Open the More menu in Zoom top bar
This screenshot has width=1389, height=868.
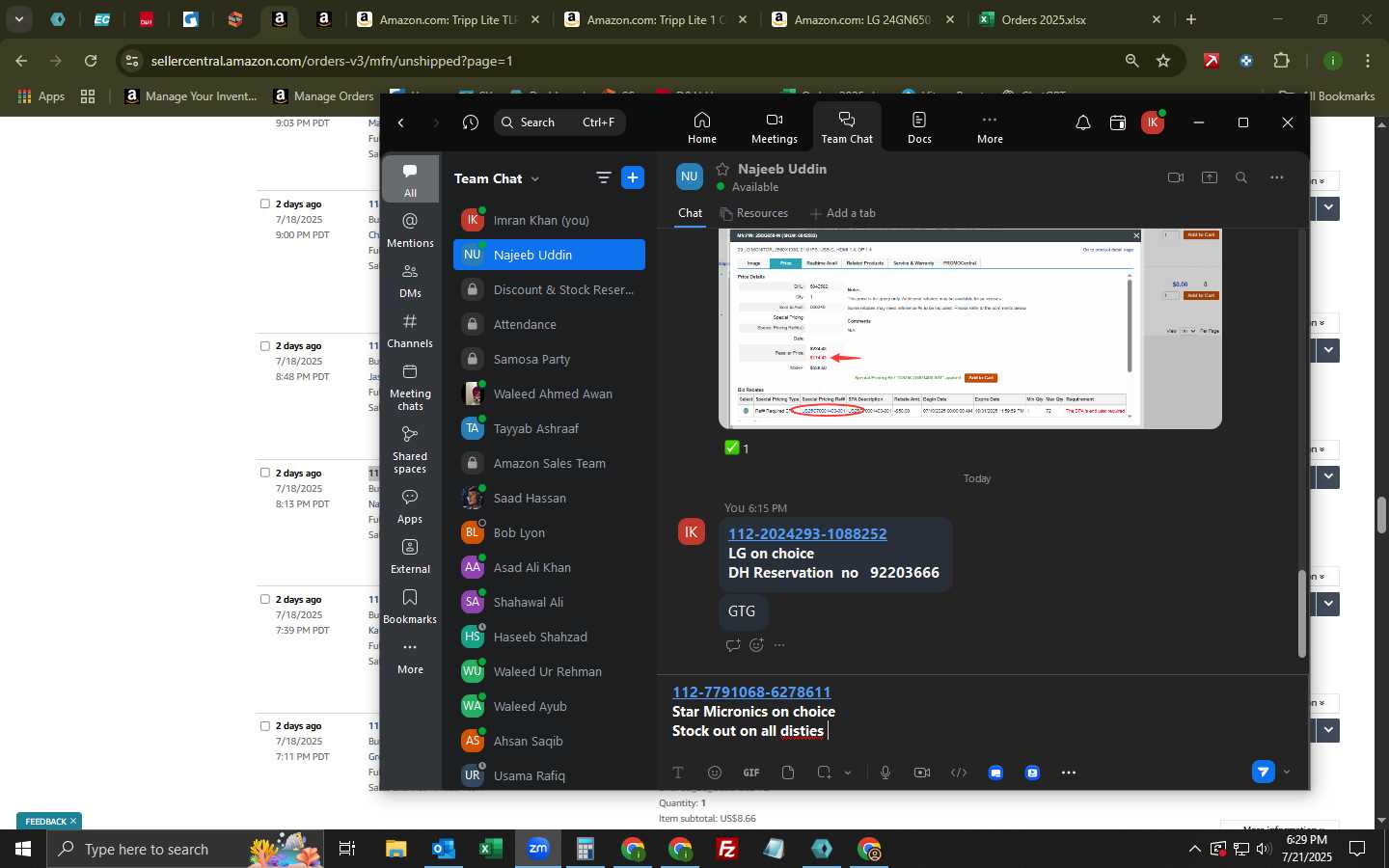[x=990, y=127]
